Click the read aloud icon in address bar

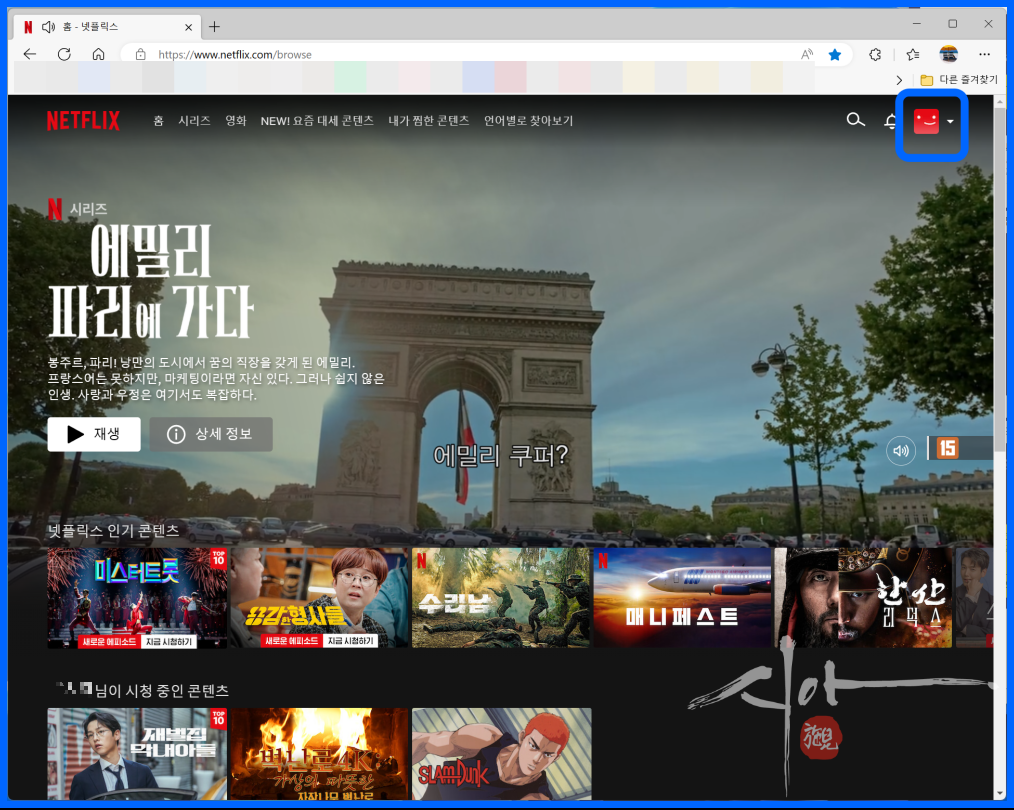pyautogui.click(x=806, y=54)
